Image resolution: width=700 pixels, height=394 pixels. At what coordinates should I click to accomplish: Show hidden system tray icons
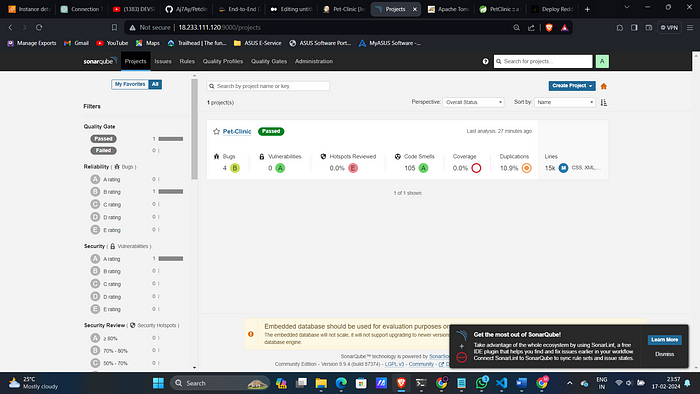[x=569, y=383]
